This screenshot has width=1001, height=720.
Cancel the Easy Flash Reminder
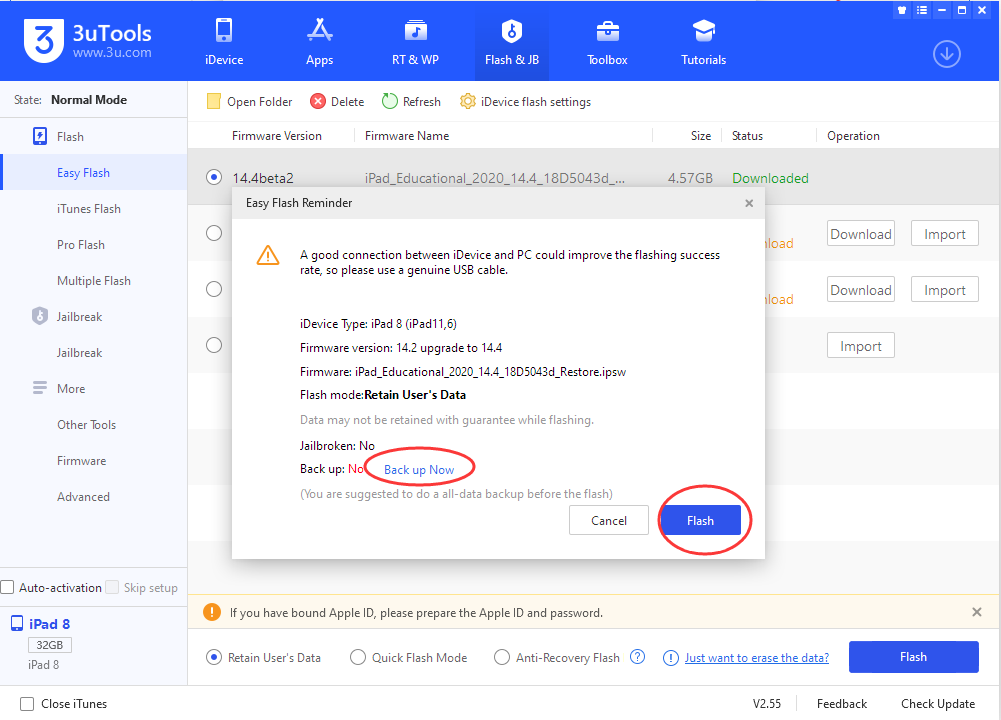click(x=608, y=520)
